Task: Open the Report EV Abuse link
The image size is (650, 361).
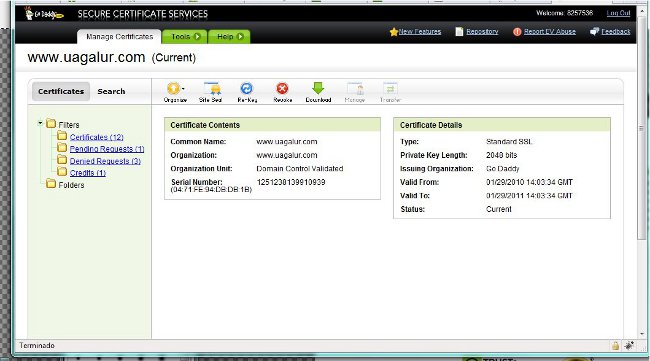Action: [550, 31]
